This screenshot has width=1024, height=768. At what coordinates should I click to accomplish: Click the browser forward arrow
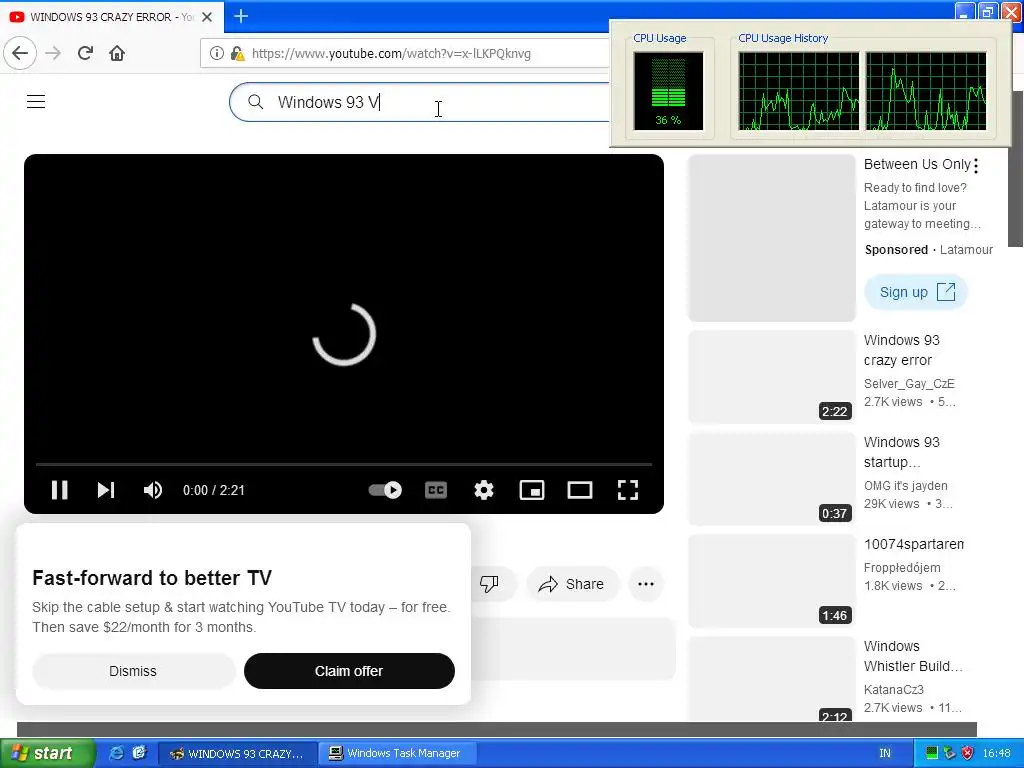53,53
